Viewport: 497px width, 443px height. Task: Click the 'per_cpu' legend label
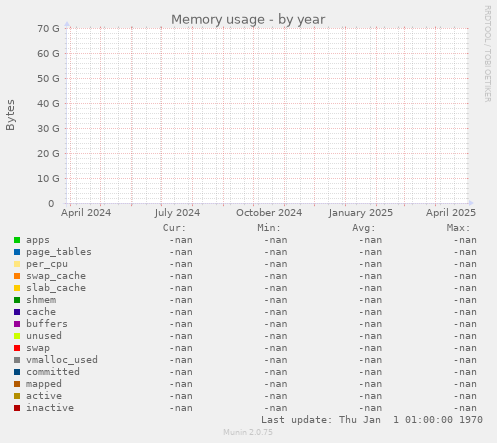(47, 264)
